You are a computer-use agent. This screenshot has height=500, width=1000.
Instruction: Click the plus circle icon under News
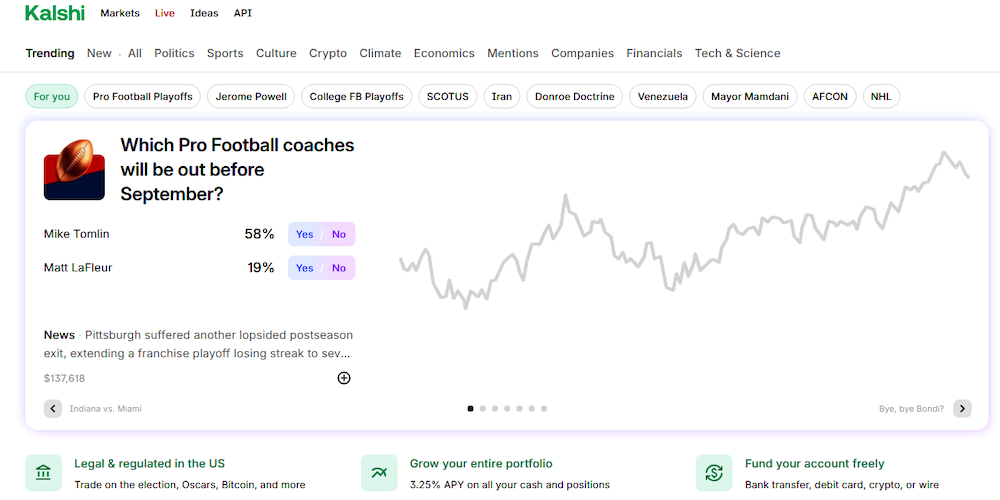click(344, 378)
